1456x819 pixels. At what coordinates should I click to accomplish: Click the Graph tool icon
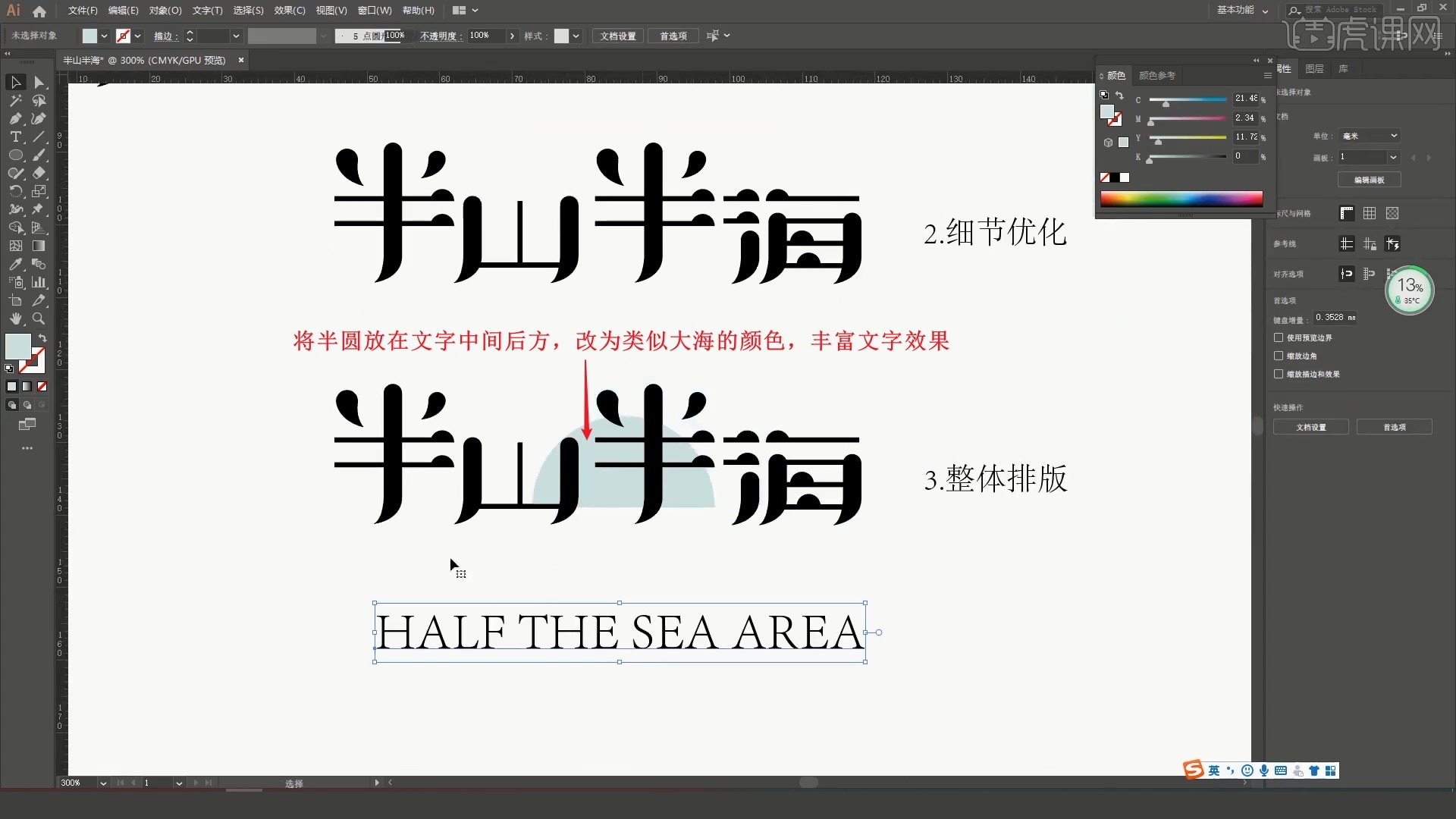click(39, 282)
